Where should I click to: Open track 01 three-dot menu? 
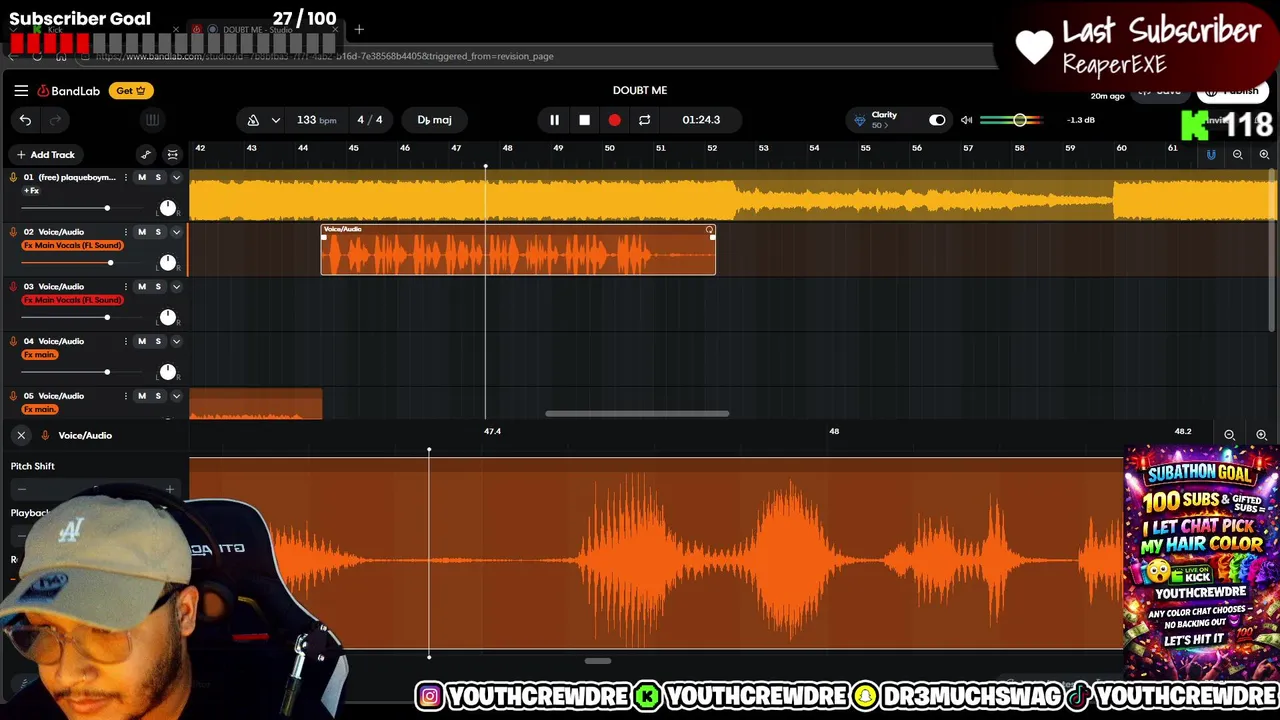click(x=125, y=177)
